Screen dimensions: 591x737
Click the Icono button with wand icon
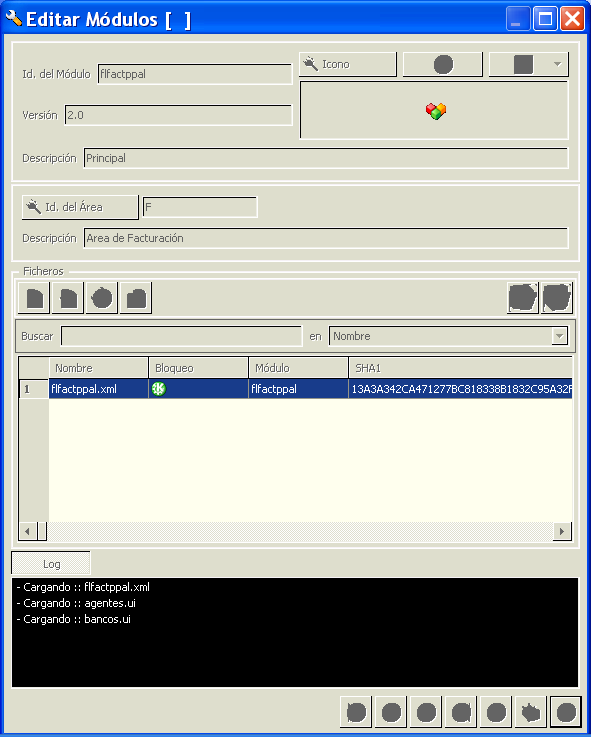(347, 64)
